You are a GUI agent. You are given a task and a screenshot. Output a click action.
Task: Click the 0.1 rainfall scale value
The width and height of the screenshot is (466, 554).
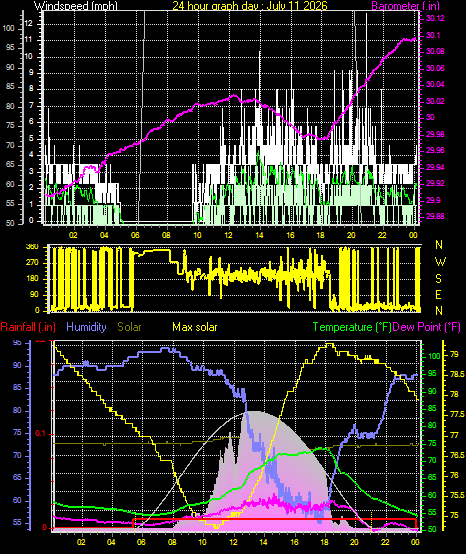pyautogui.click(x=41, y=434)
